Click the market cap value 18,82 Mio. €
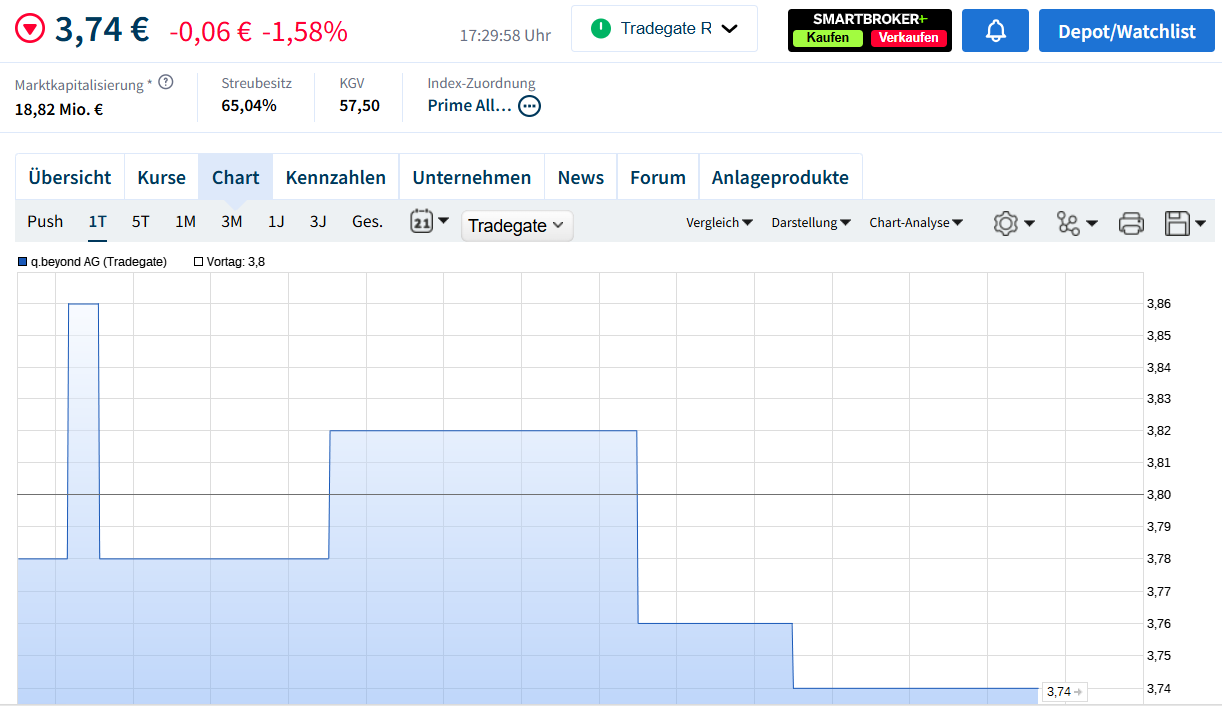1222x706 pixels. pyautogui.click(x=59, y=109)
